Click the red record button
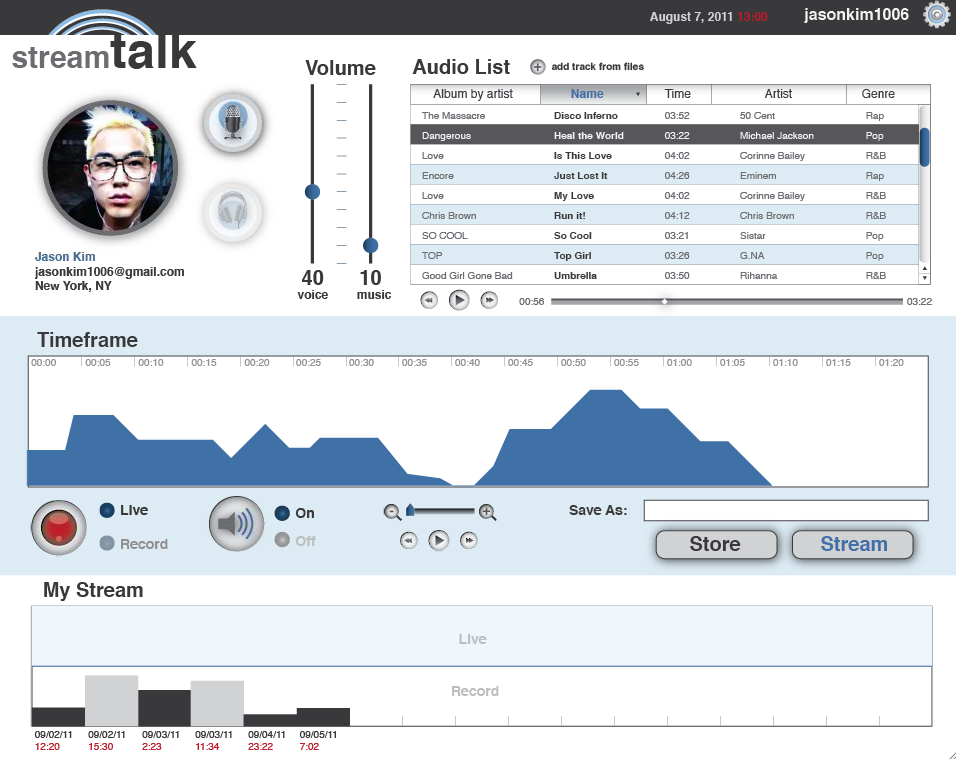 (59, 527)
